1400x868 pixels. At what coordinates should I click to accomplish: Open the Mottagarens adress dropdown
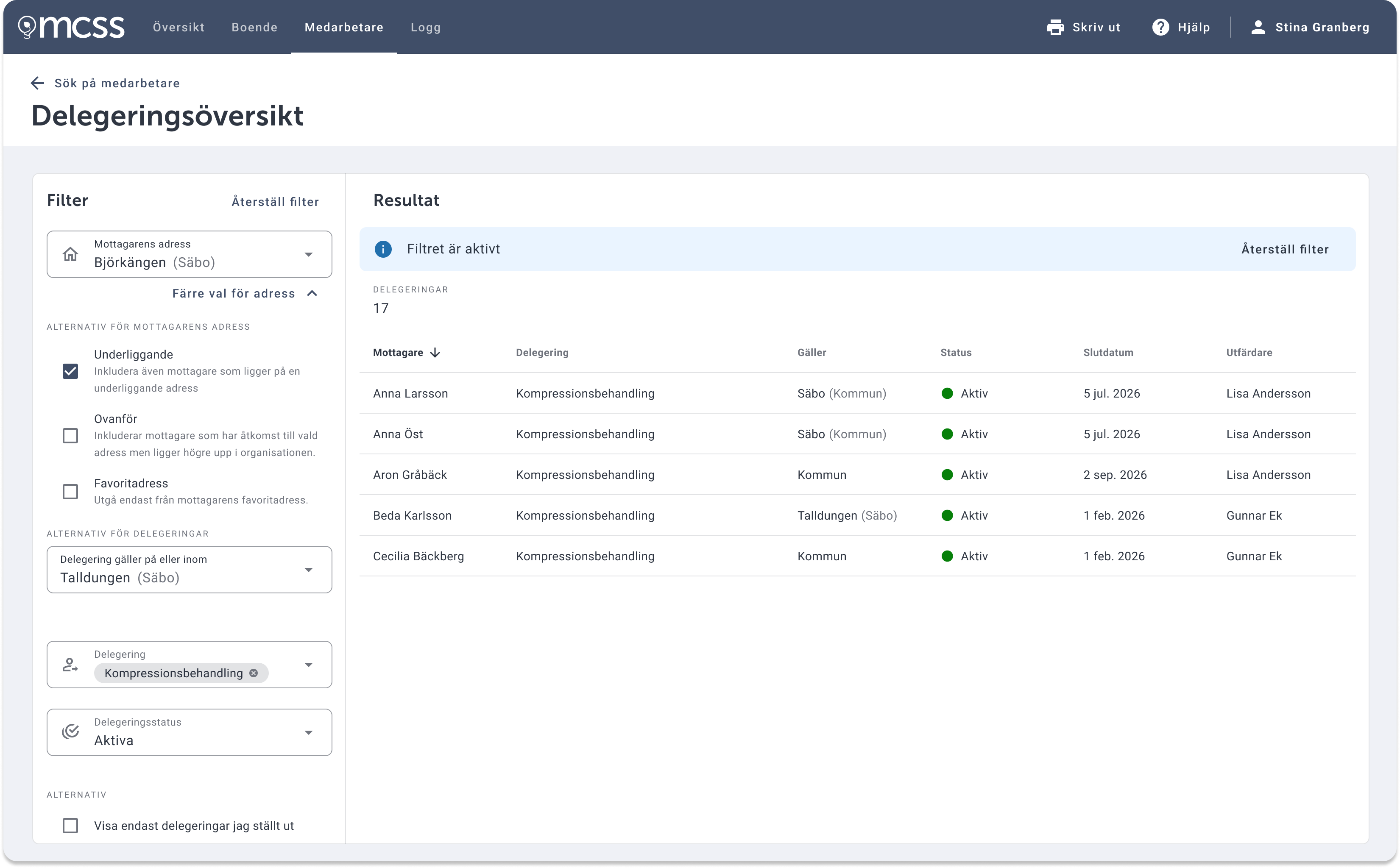point(189,254)
